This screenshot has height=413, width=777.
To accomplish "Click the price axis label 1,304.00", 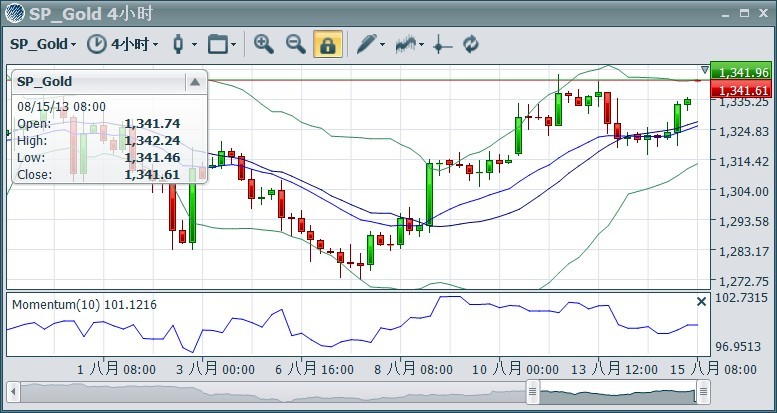I will tap(743, 191).
